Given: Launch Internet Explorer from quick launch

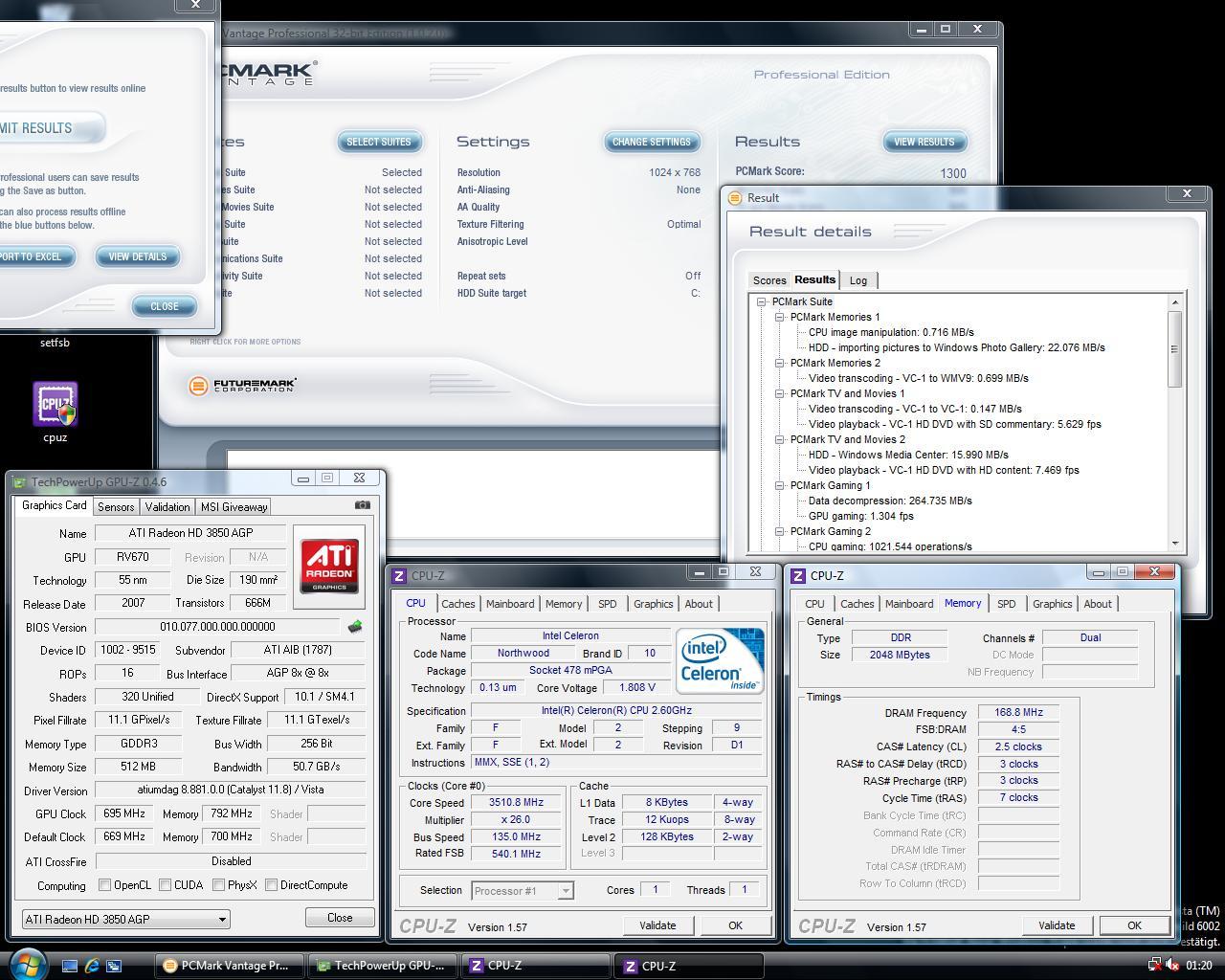Looking at the screenshot, I should click(92, 966).
